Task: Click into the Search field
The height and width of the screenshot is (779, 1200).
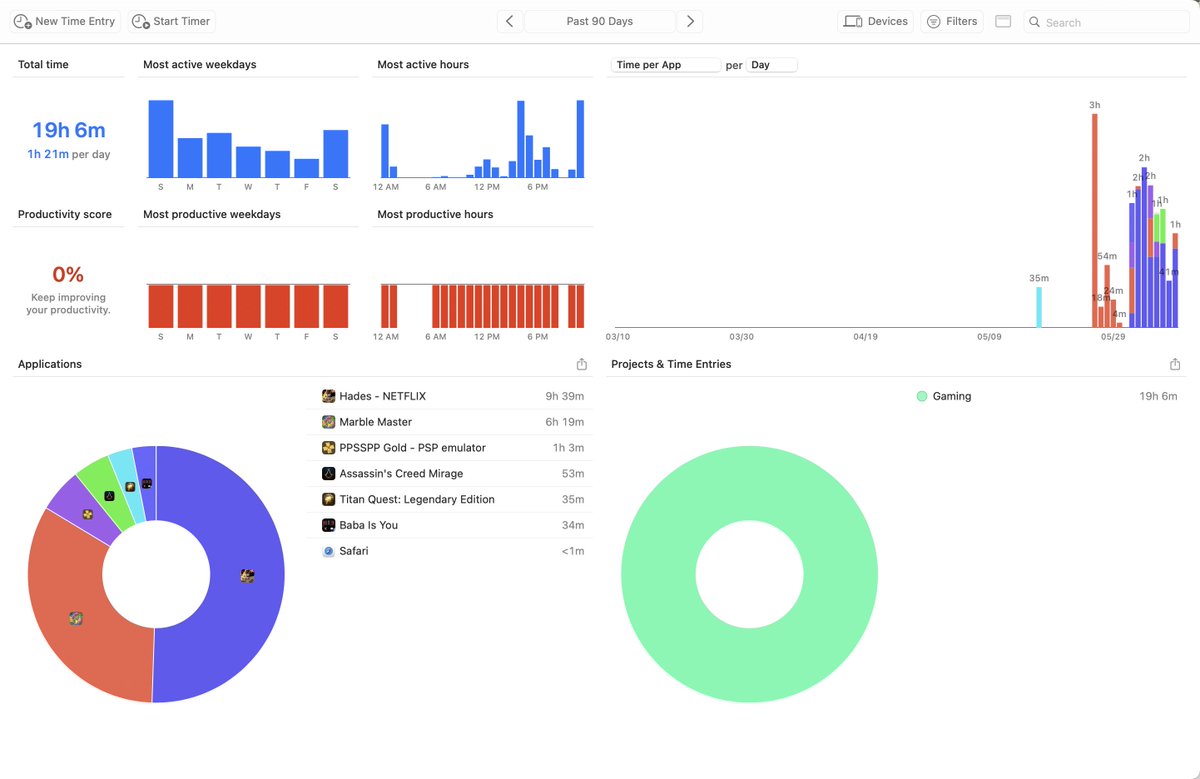Action: coord(1106,21)
